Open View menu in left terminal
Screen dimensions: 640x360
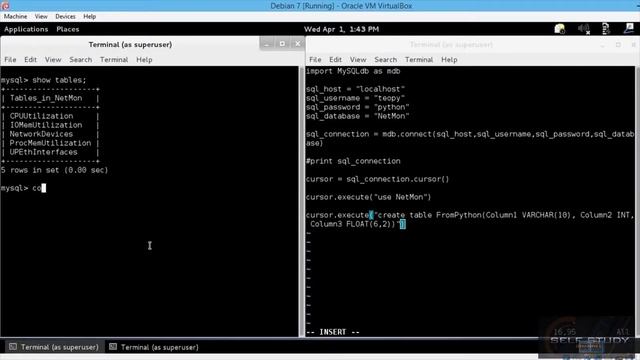[53, 60]
